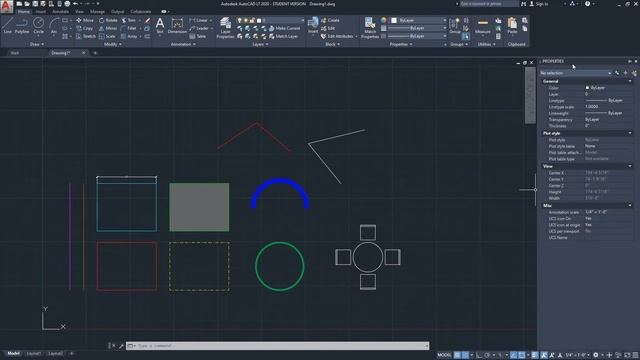Apply the Fillet tool
This screenshot has height=360, width=640.
(x=129, y=28)
